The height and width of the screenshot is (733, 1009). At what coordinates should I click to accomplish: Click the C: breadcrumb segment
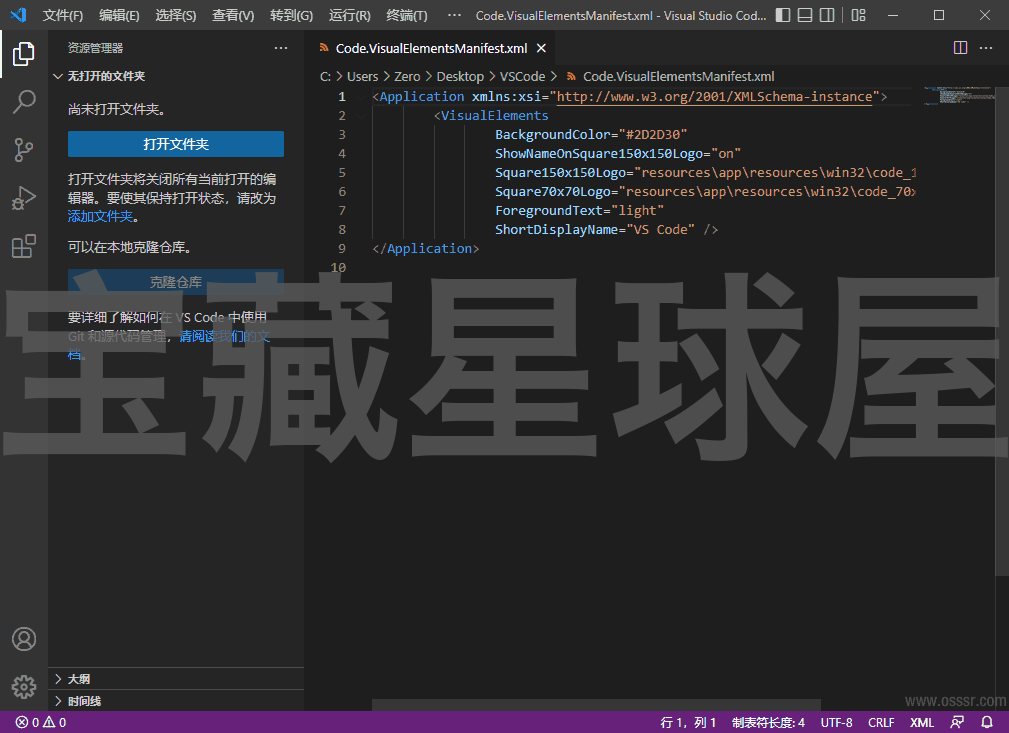[x=326, y=77]
